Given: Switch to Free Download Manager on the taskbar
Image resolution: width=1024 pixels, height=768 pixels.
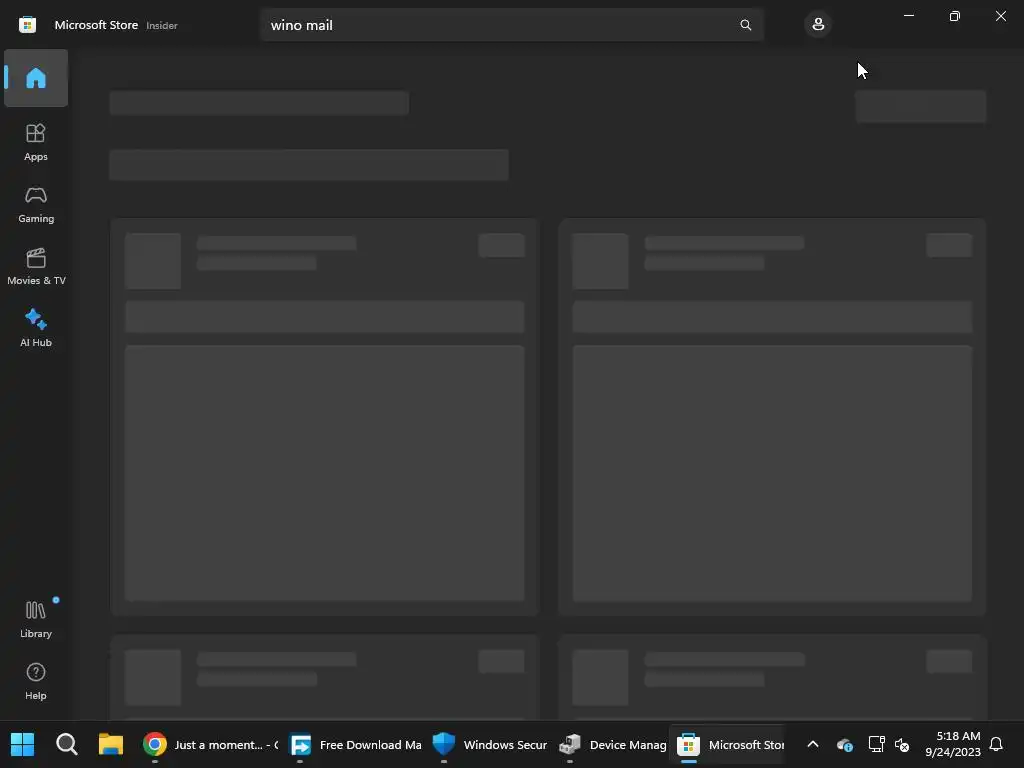Looking at the screenshot, I should pos(356,744).
